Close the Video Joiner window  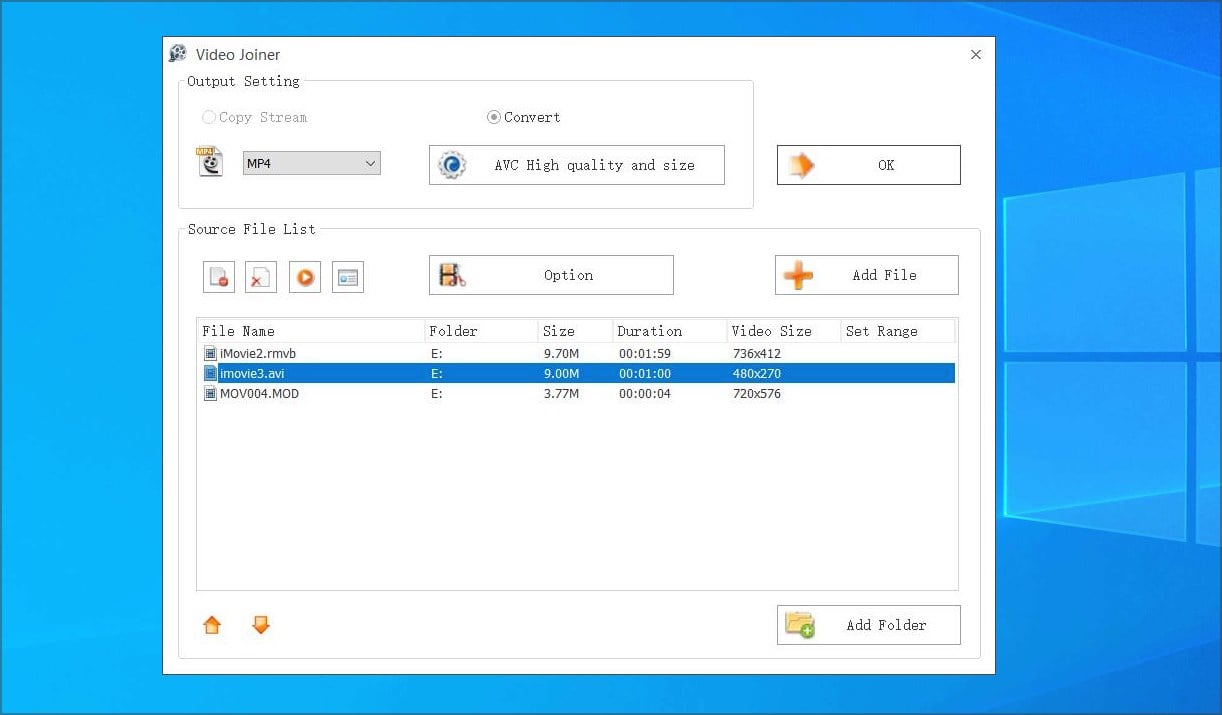click(976, 55)
